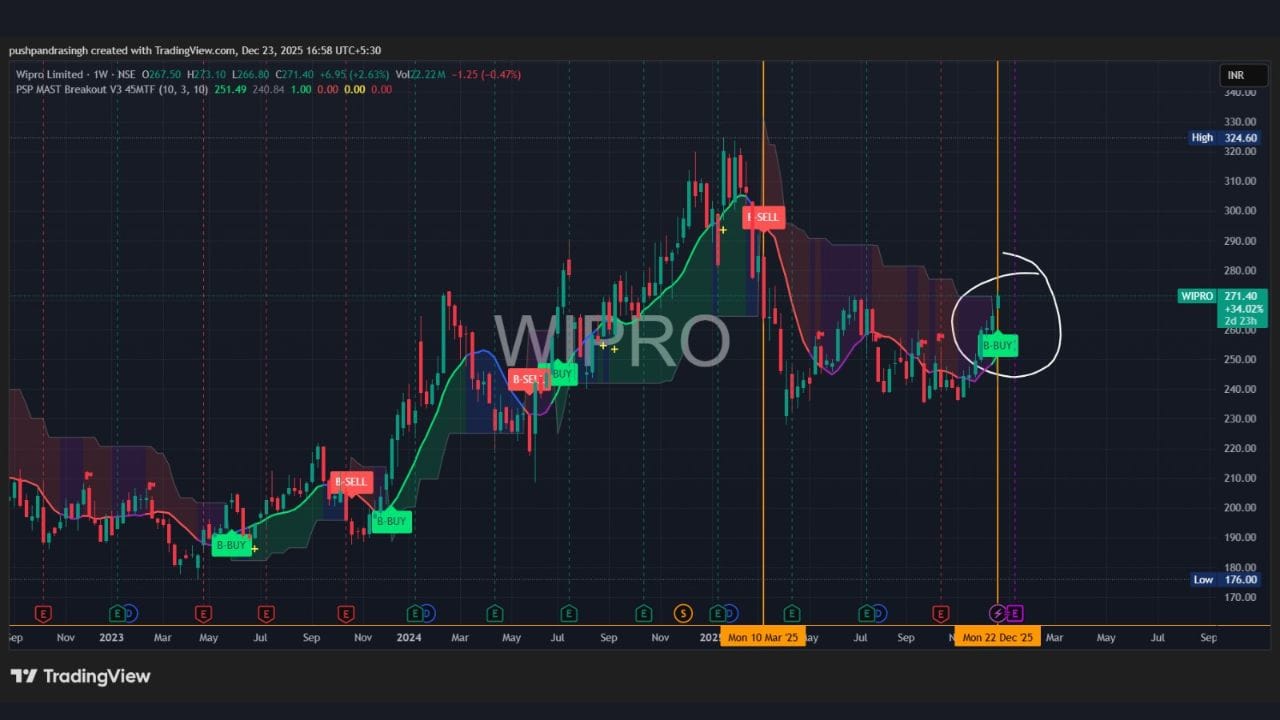The height and width of the screenshot is (720, 1280).
Task: Select the purple lightning event icon near Dec 22
Action: pos(995,613)
